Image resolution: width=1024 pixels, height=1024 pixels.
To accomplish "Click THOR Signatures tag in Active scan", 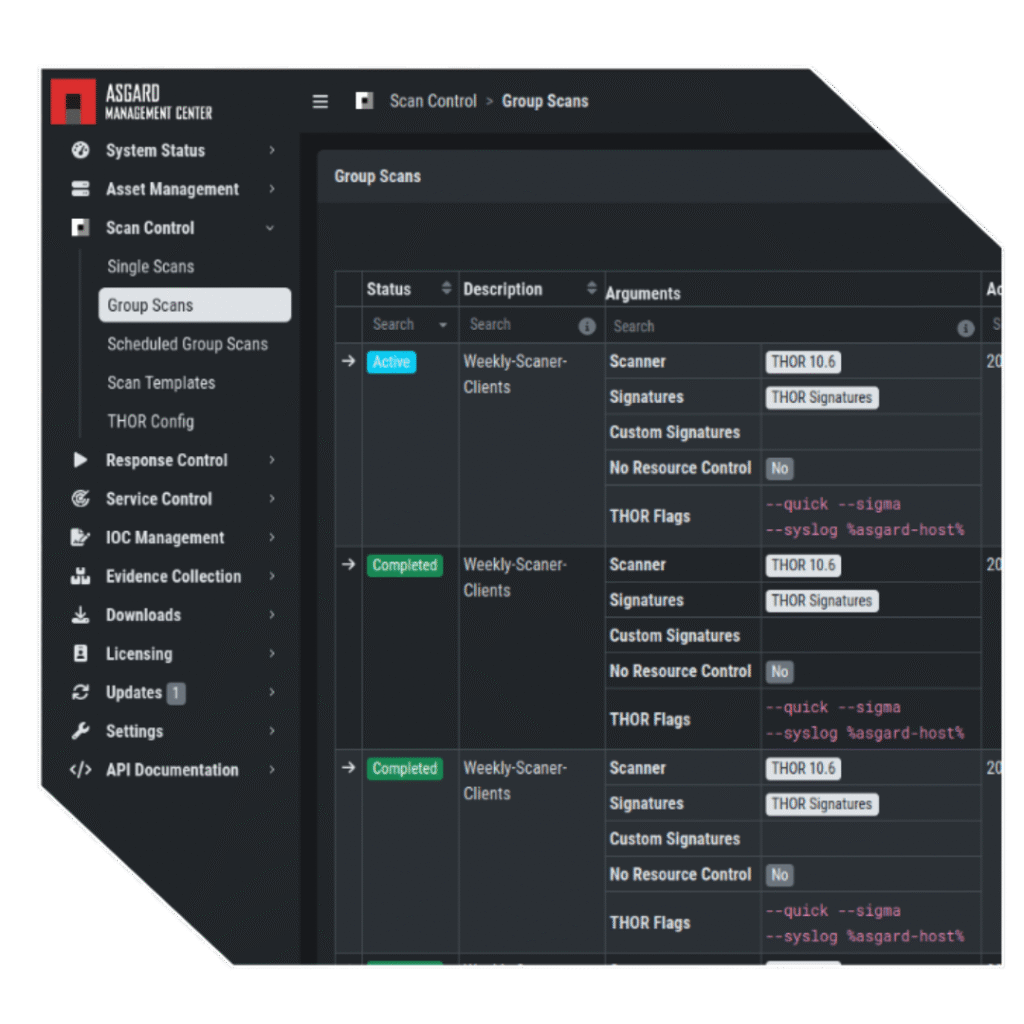I will coord(822,397).
